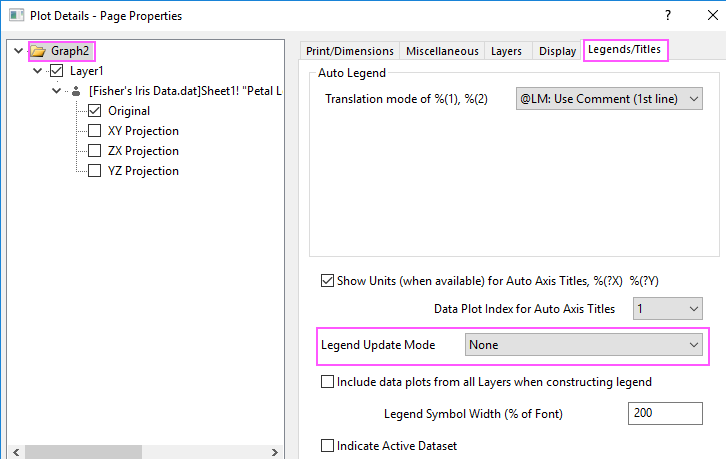Enable the XY Projection checkbox

pyautogui.click(x=94, y=131)
